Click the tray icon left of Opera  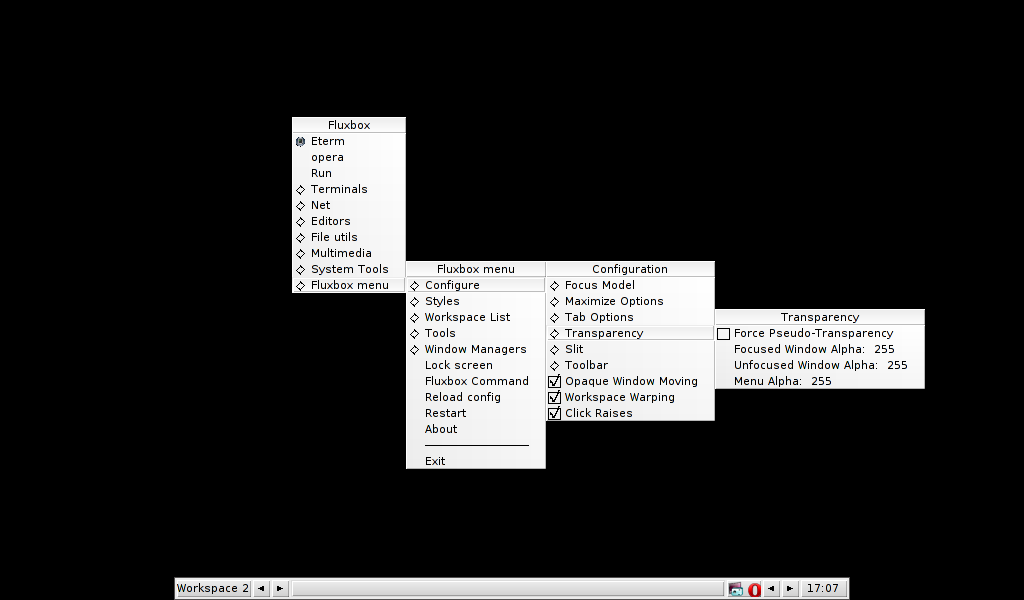pyautogui.click(x=736, y=589)
